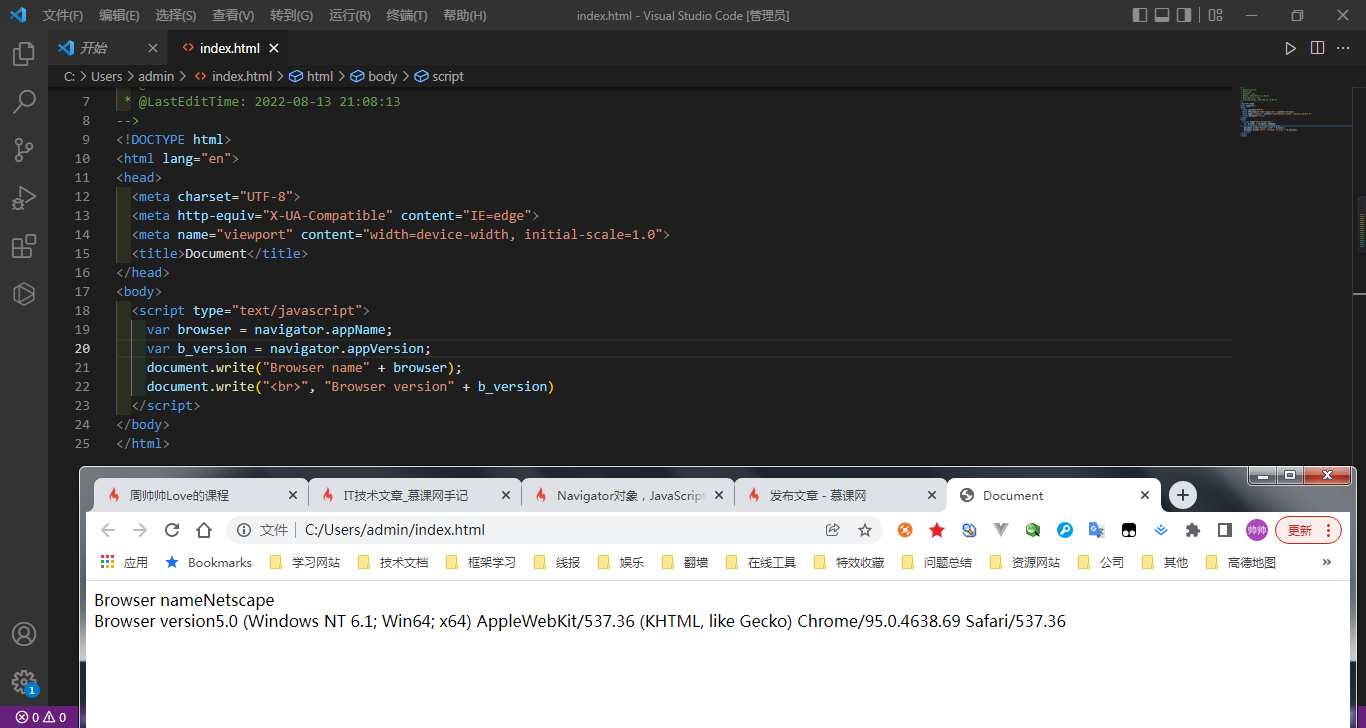The width and height of the screenshot is (1366, 728).
Task: Toggle the Primary Side Bar layout button
Action: (1140, 15)
